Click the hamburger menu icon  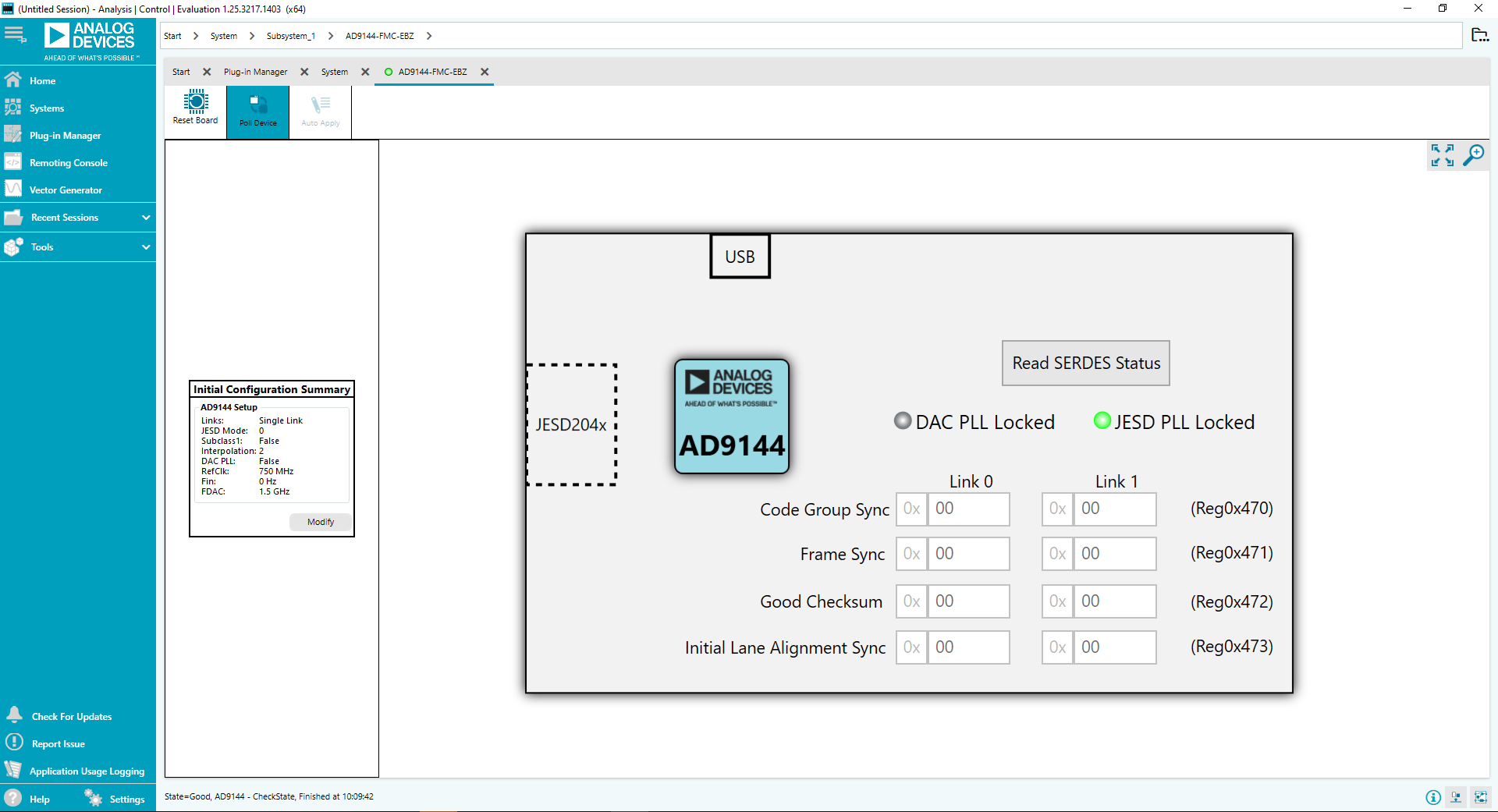(16, 35)
